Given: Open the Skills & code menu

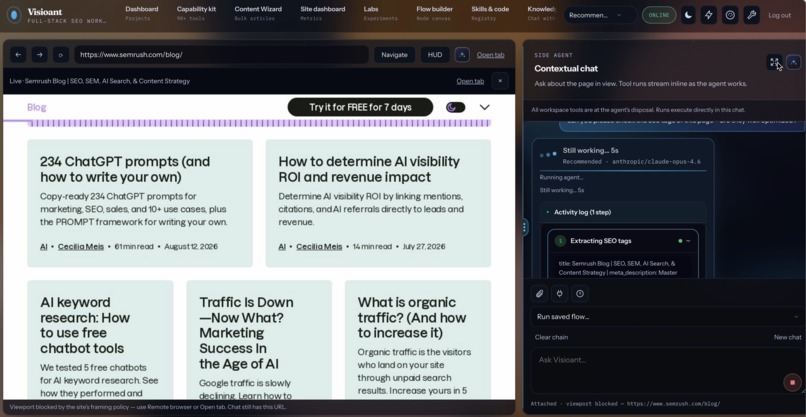Looking at the screenshot, I should (490, 13).
